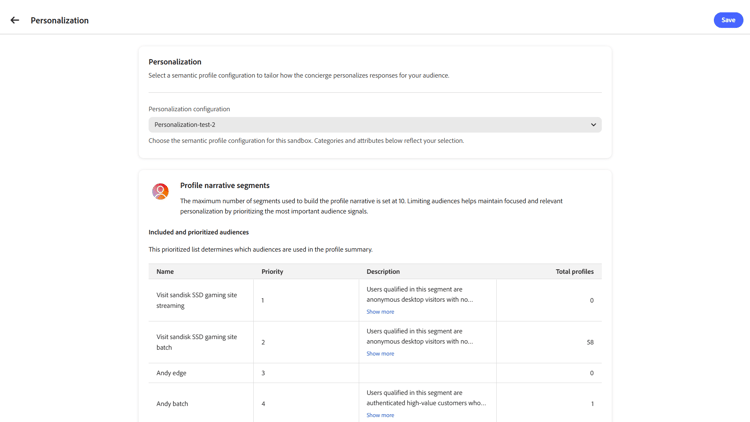Show more for Andy batch description
The height and width of the screenshot is (422, 750).
380,415
